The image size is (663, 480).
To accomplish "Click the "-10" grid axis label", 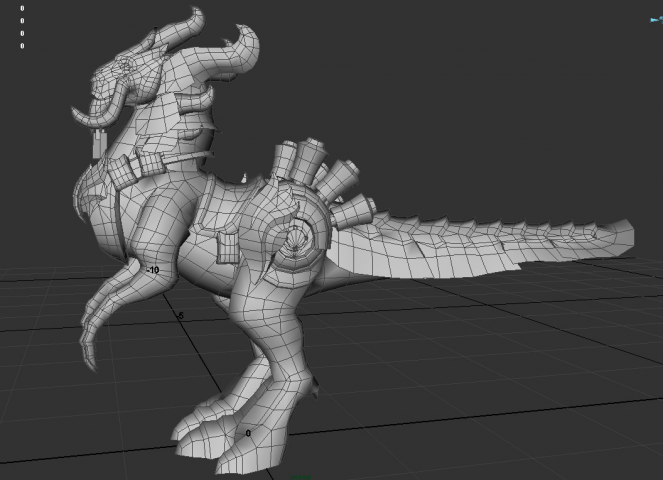I will (x=153, y=270).
